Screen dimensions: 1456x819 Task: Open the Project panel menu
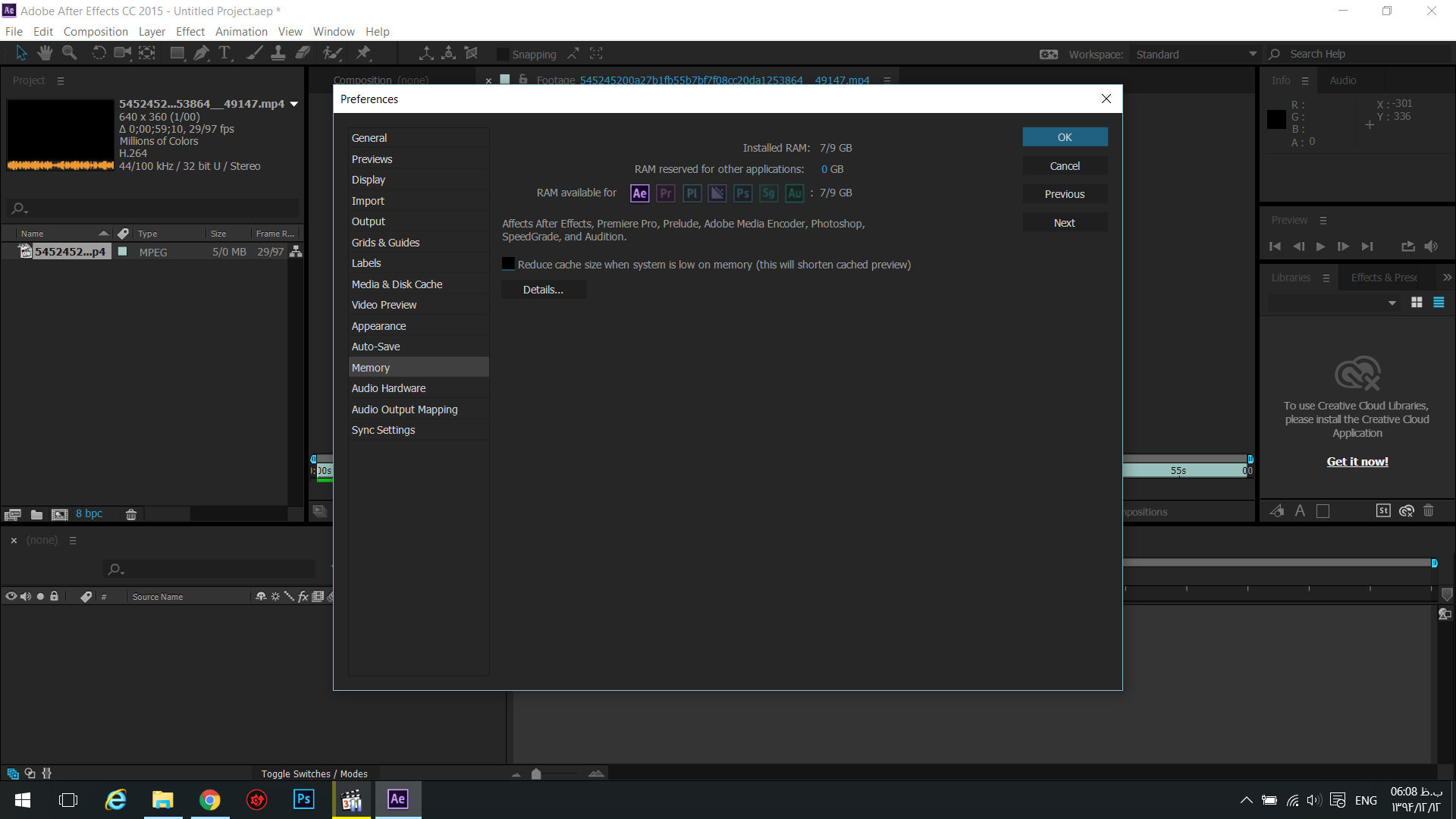[x=61, y=80]
